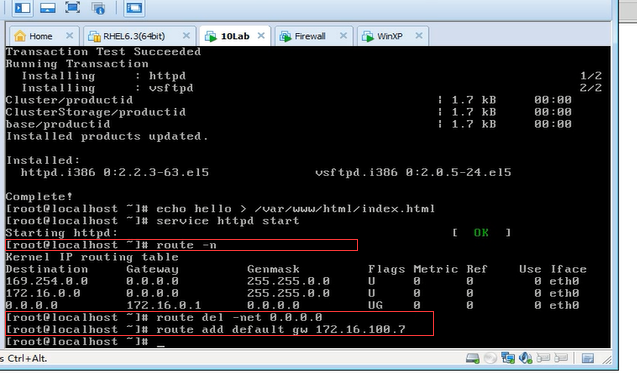Click 'Kernel IP routing table' heading

(x=92, y=257)
